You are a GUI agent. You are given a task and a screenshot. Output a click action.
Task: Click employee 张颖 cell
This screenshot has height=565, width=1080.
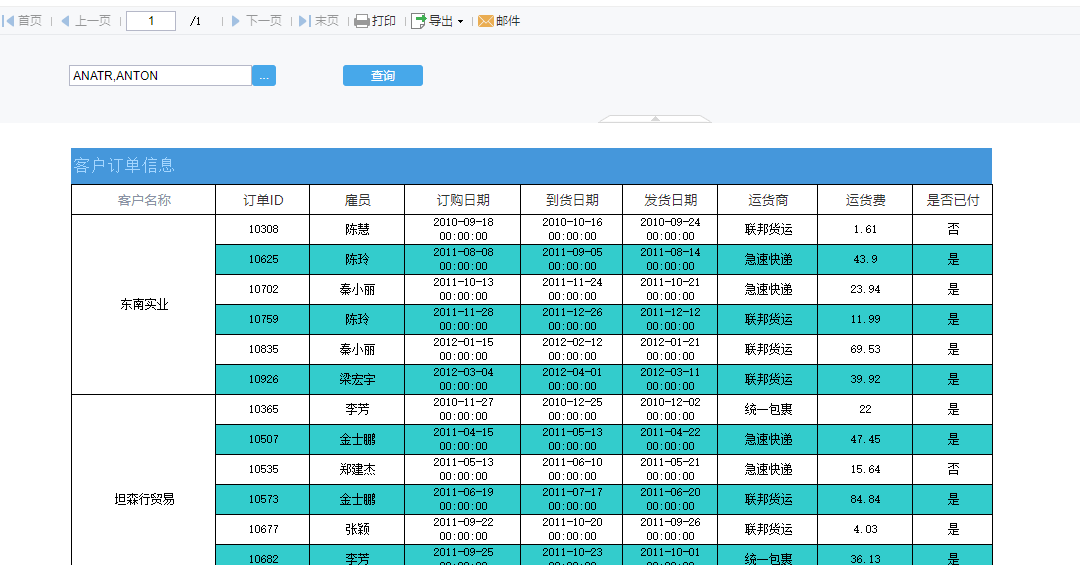click(357, 529)
